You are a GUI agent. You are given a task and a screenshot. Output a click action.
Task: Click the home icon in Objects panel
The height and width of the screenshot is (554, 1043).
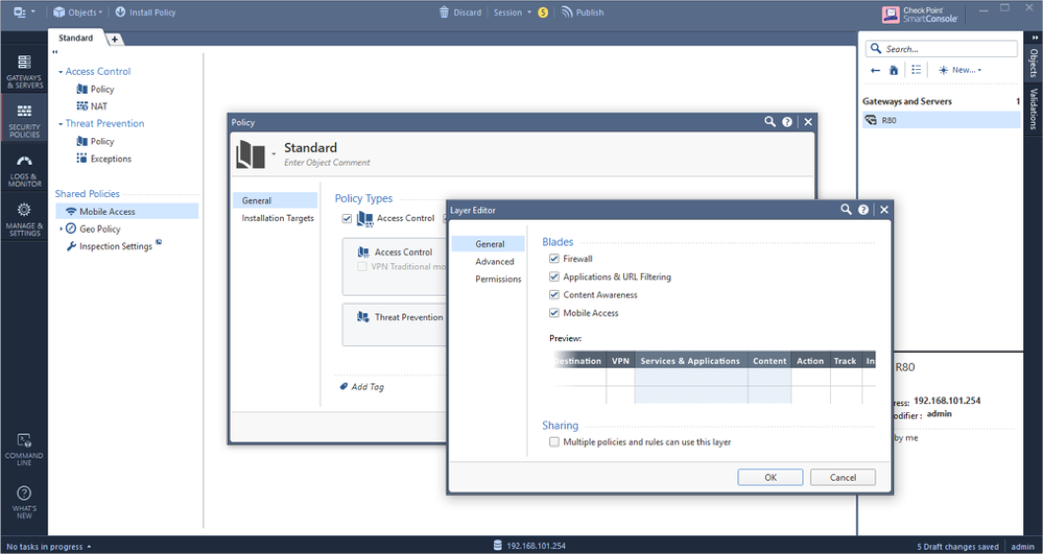coord(893,70)
